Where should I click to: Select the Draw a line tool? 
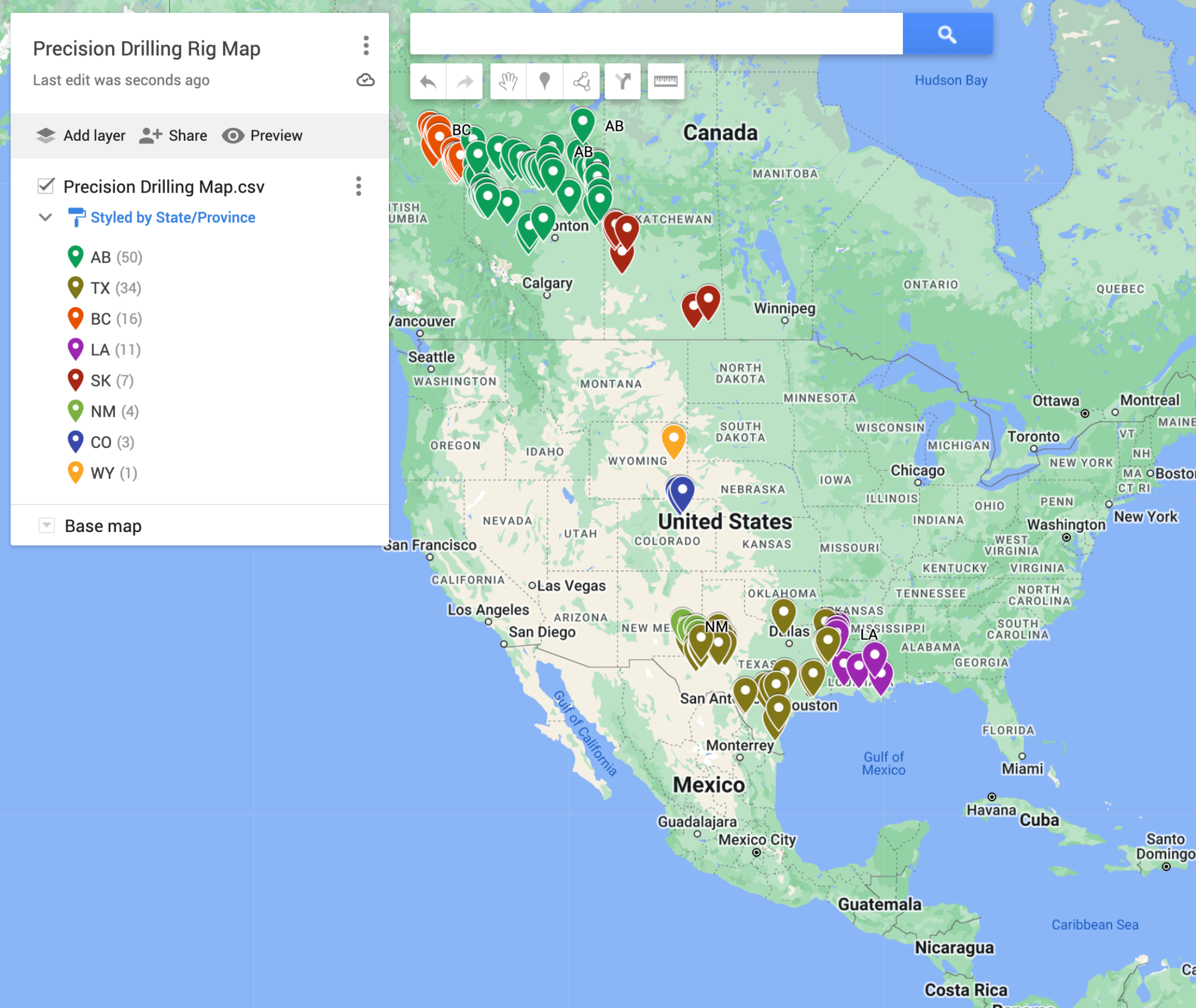pyautogui.click(x=581, y=81)
